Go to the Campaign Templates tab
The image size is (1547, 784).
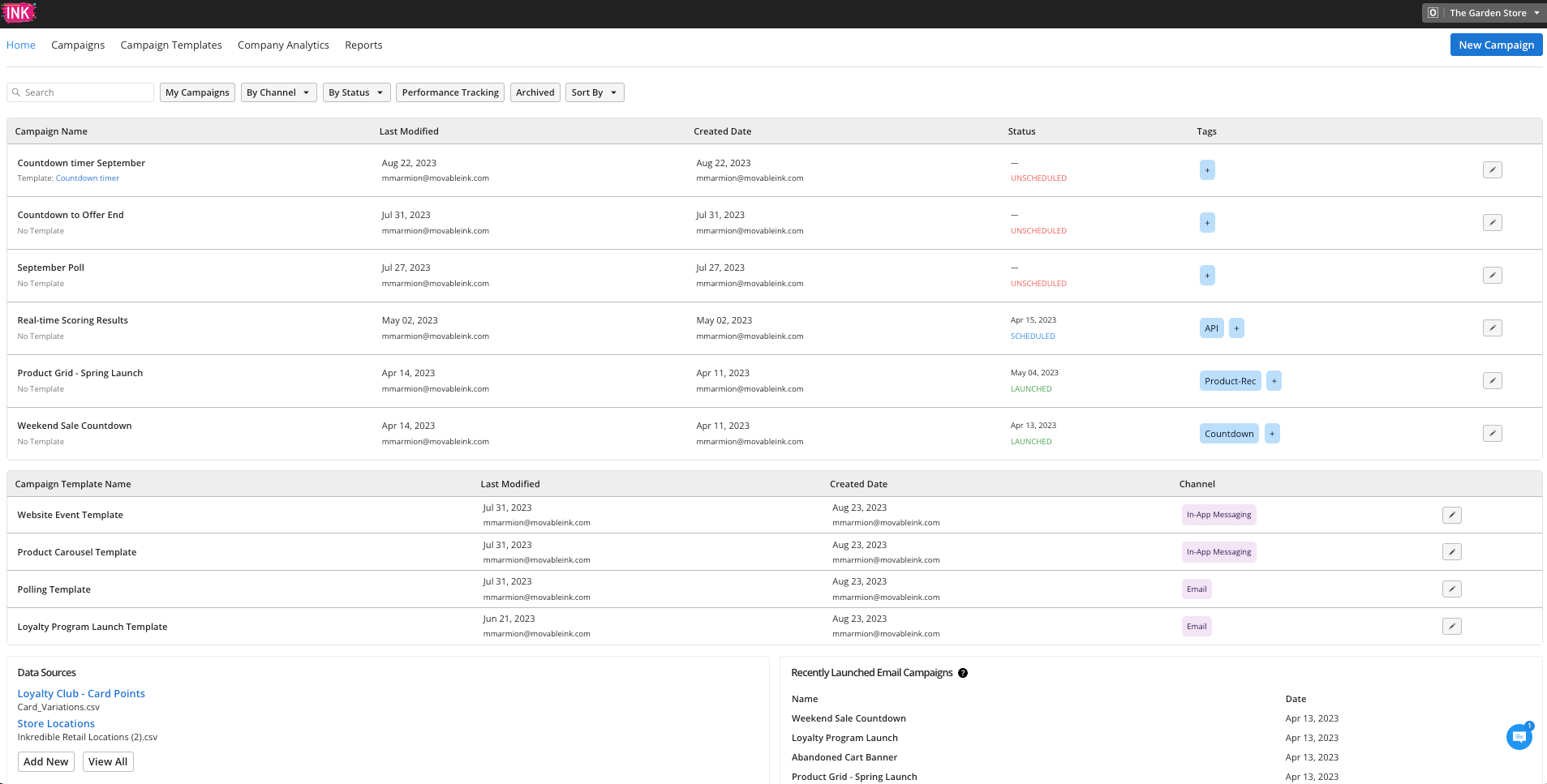click(x=171, y=45)
